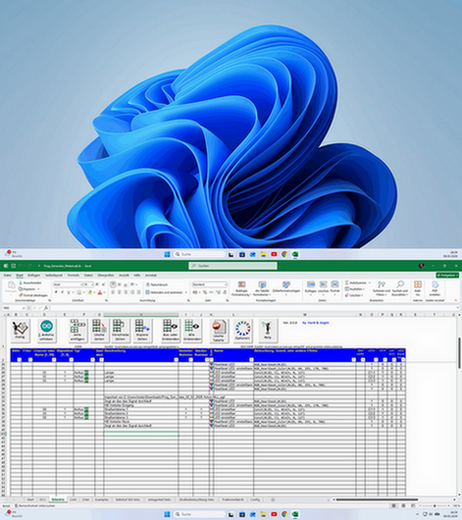Screen dimensions: 462x520
Task: Click the Arduino send icon button
Action: point(46,330)
